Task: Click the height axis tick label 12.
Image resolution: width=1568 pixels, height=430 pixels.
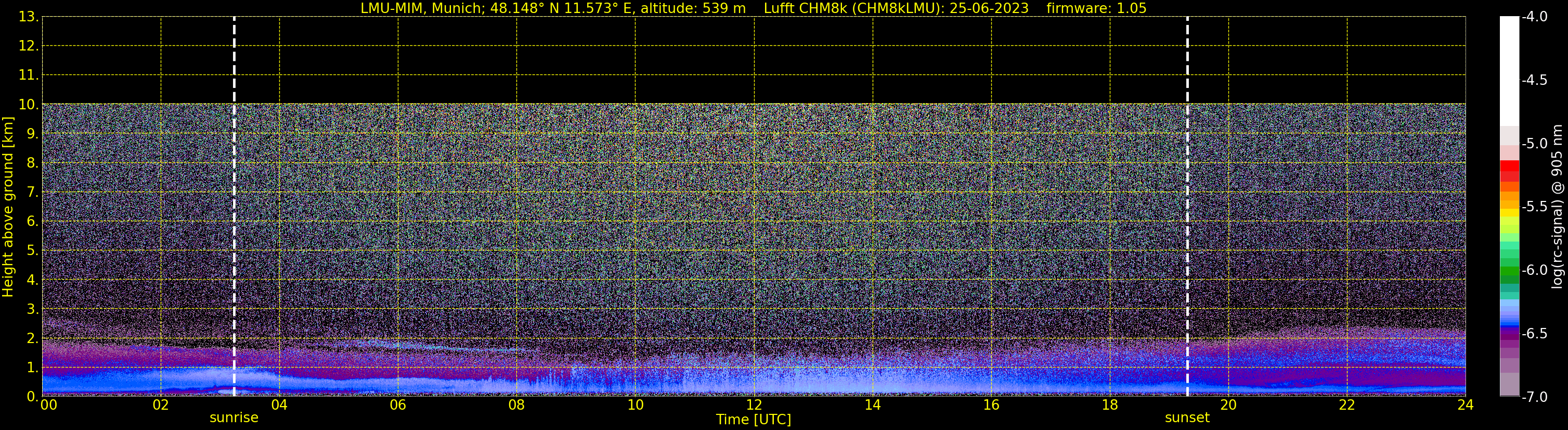Action: coord(28,46)
